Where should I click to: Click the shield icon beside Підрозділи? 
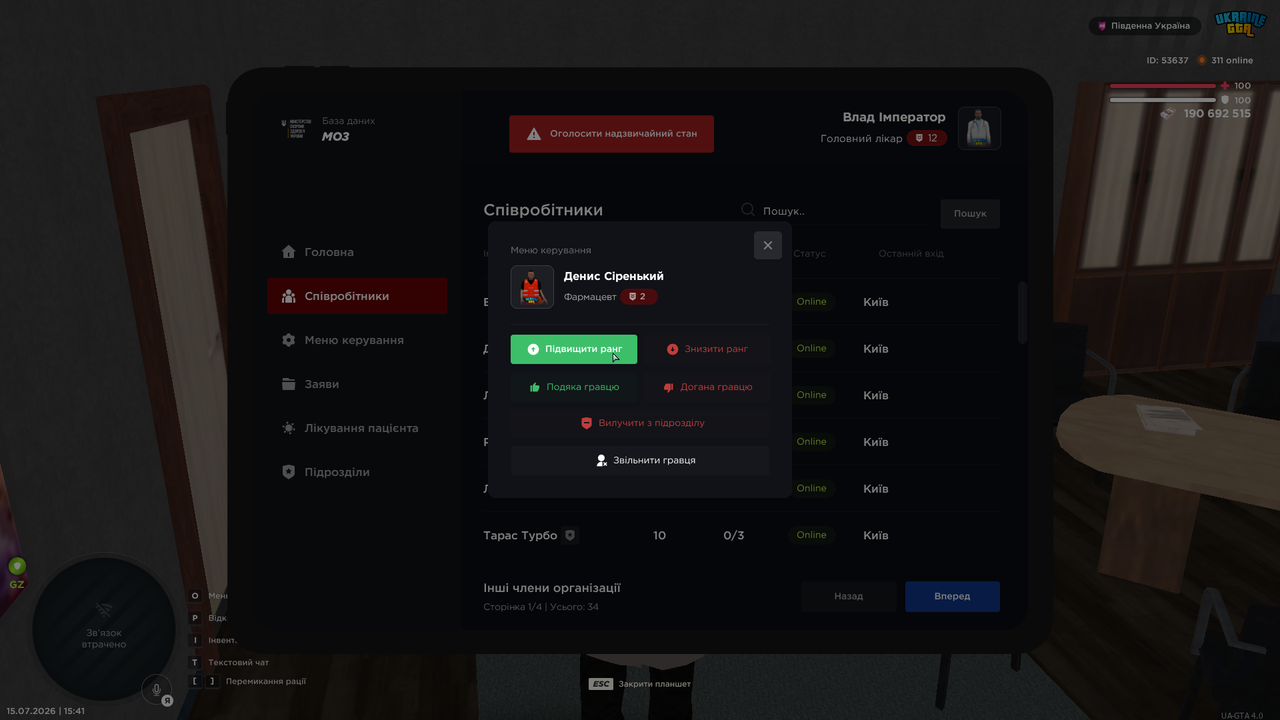click(x=289, y=472)
